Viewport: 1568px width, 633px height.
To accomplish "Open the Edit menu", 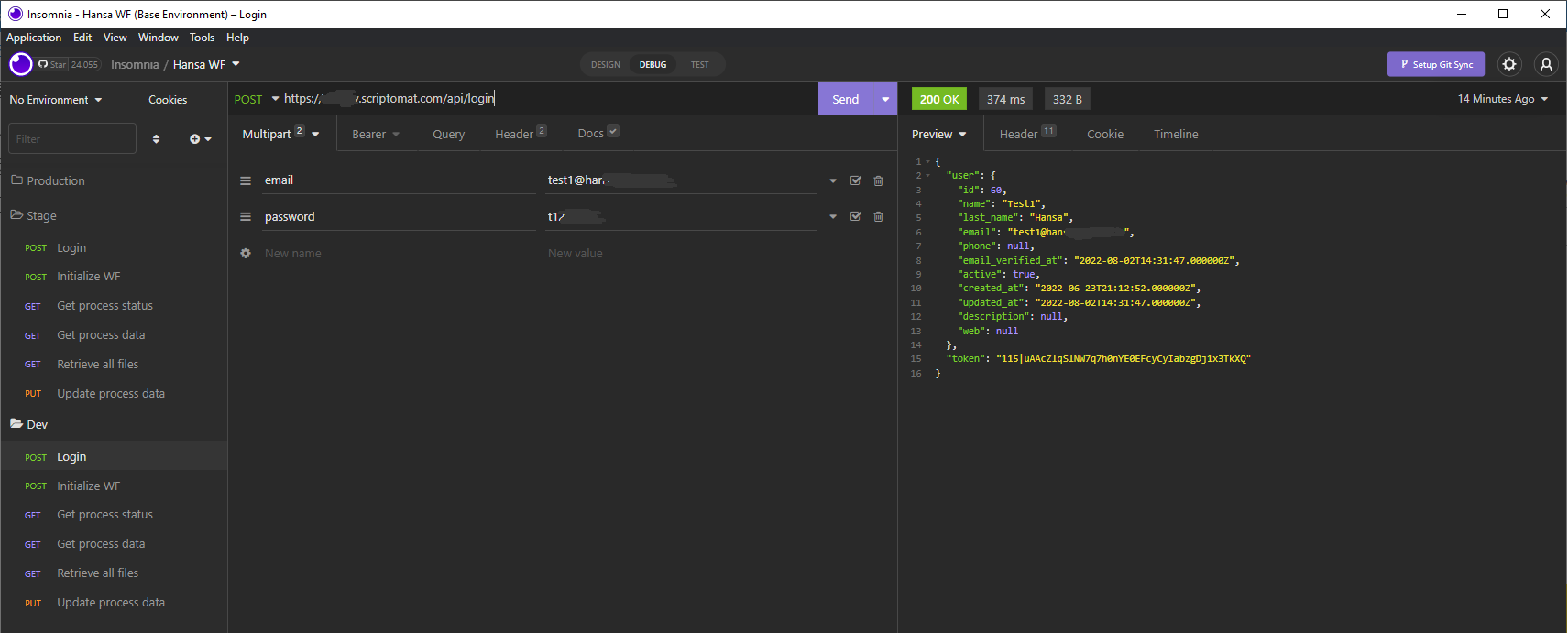I will [82, 38].
